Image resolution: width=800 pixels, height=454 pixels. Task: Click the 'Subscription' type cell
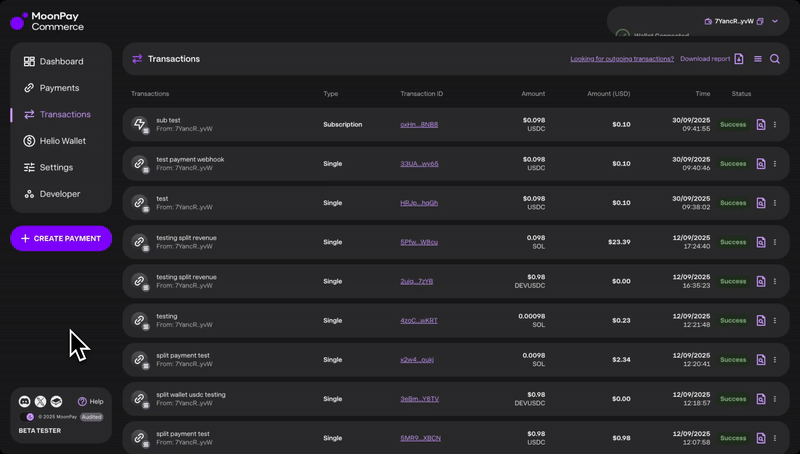342,124
